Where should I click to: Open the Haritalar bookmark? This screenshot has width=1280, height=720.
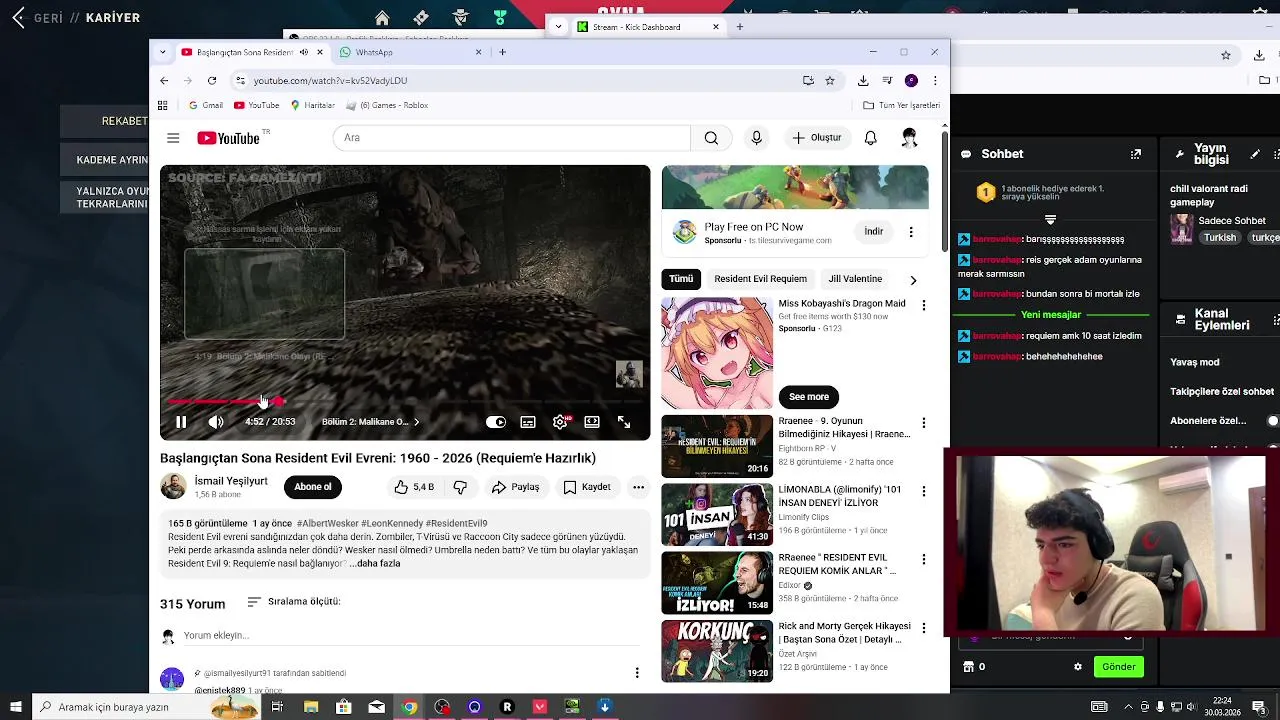coord(313,105)
